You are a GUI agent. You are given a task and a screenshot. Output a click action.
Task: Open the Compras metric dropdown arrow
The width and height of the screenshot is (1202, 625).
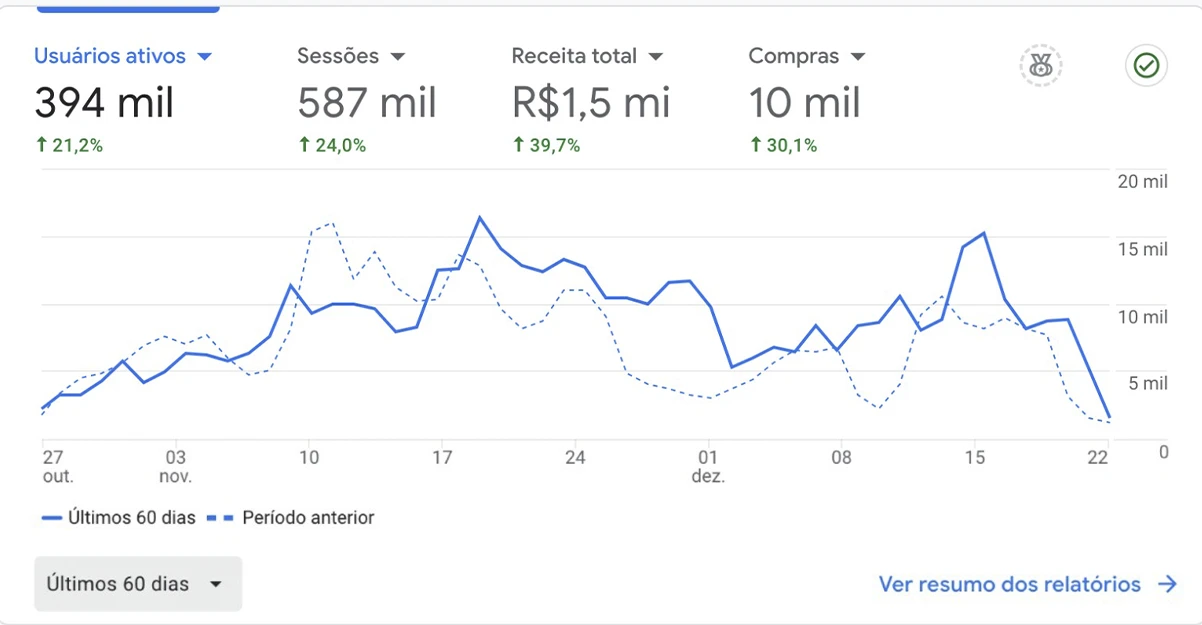point(858,57)
